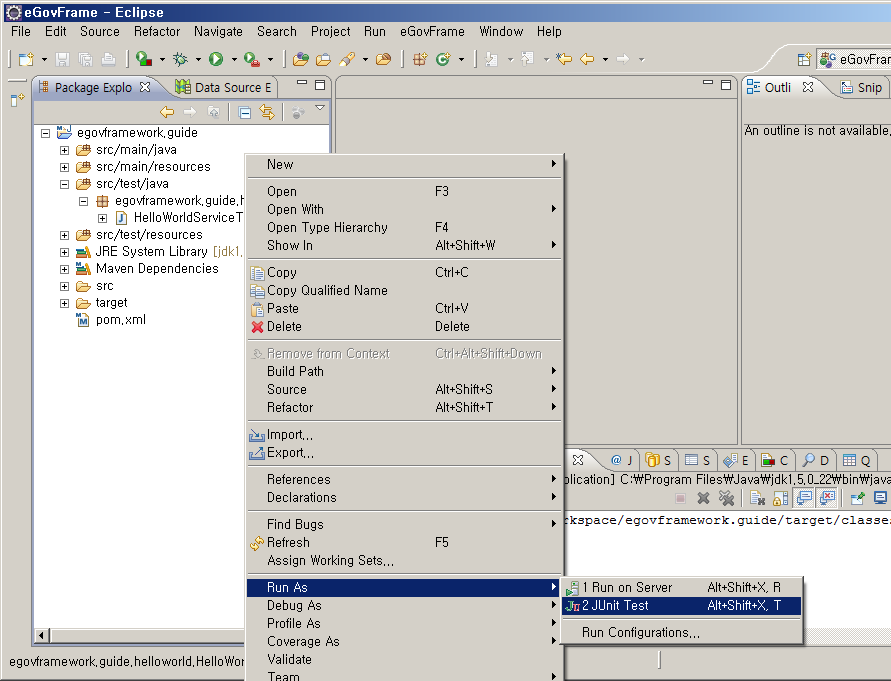The width and height of the screenshot is (891, 681).
Task: Click Collapse All in Package Explorer
Action: 245,112
